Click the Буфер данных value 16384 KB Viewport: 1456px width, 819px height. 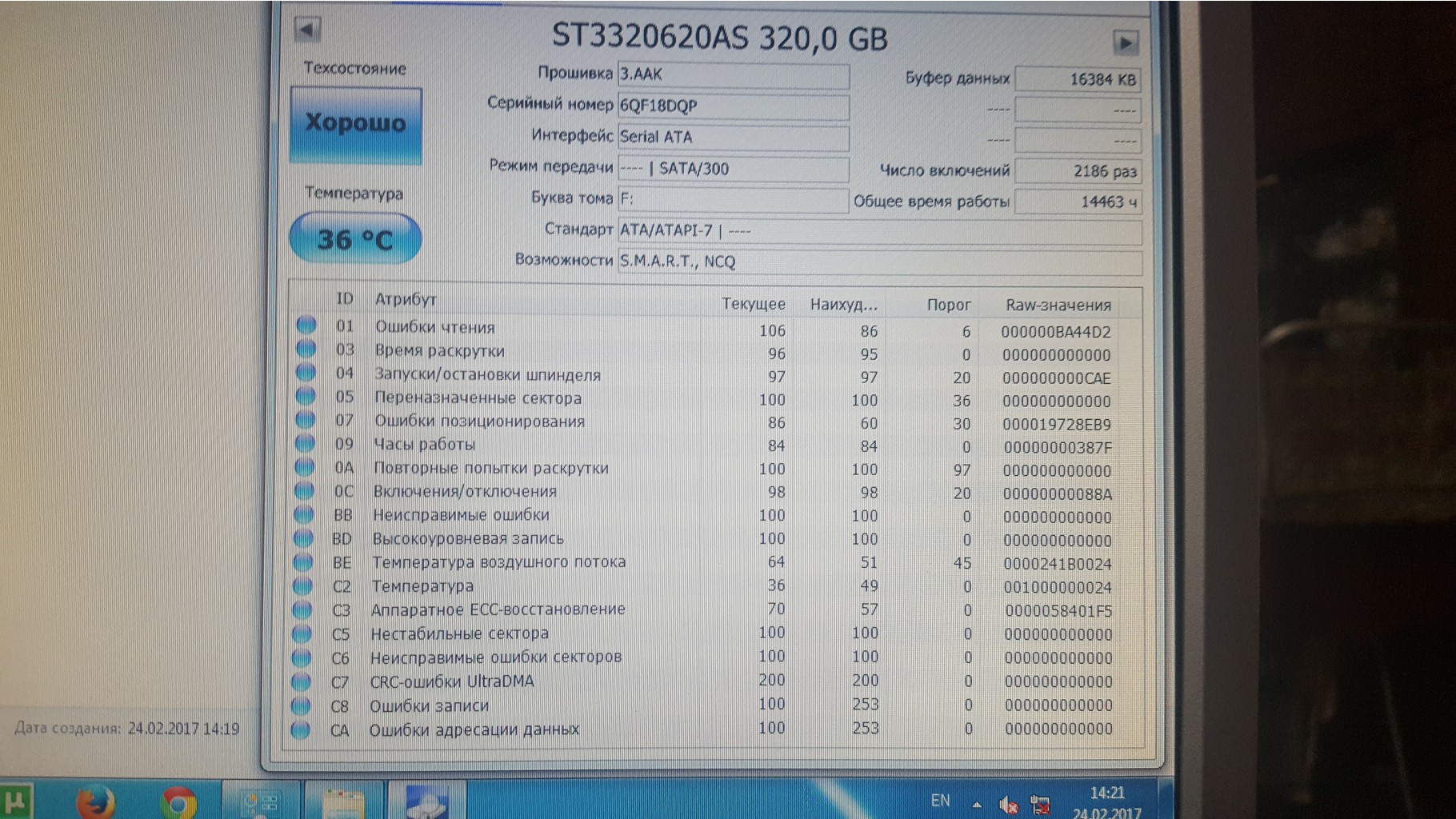pos(1078,79)
